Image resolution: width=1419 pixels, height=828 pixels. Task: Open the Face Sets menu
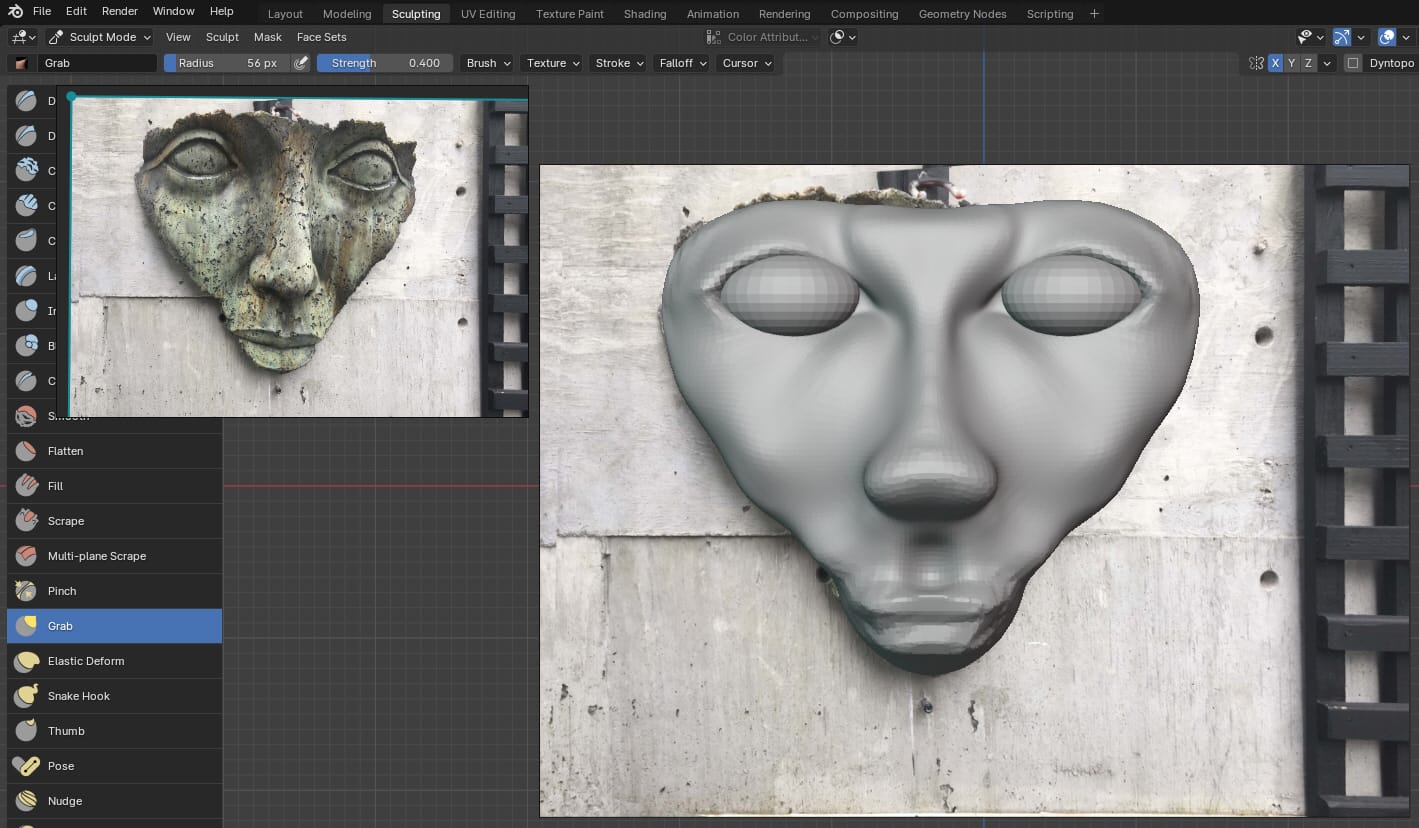click(321, 37)
